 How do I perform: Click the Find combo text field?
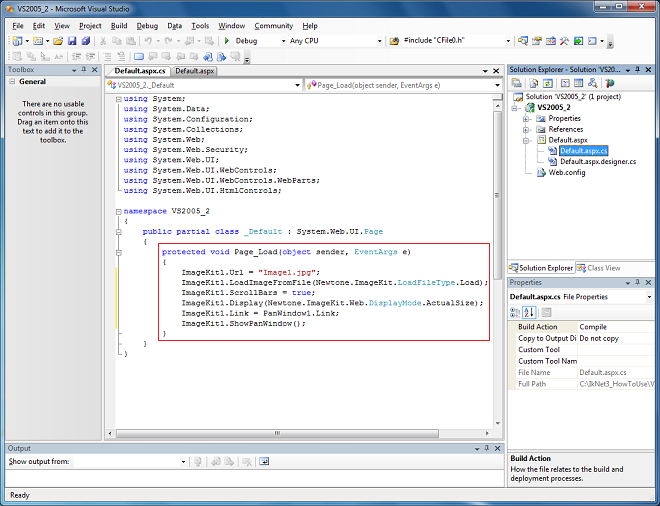click(x=452, y=41)
